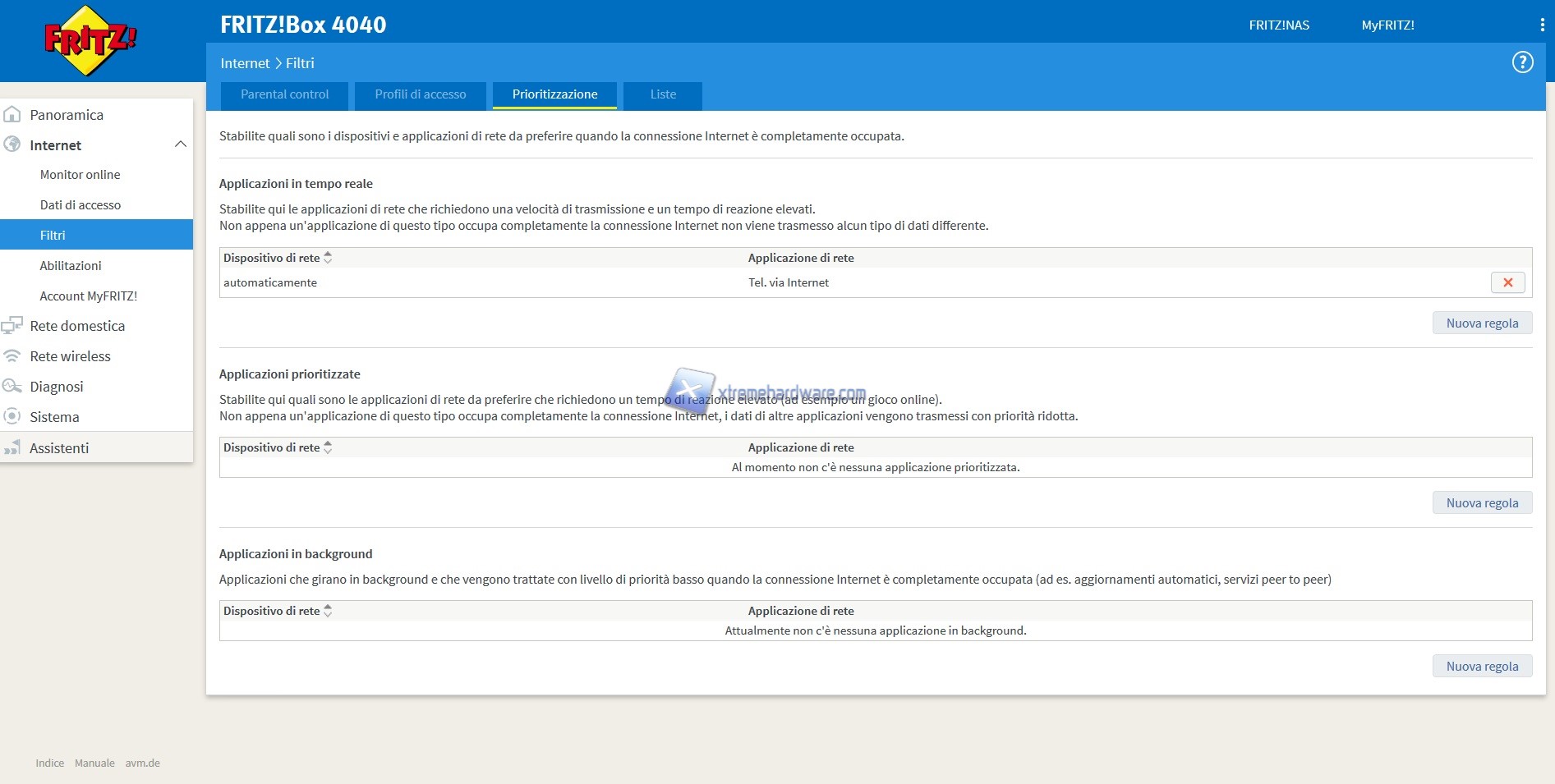Screen dimensions: 1555x784
Task: Open the Profili di accesso tab
Action: [x=420, y=94]
